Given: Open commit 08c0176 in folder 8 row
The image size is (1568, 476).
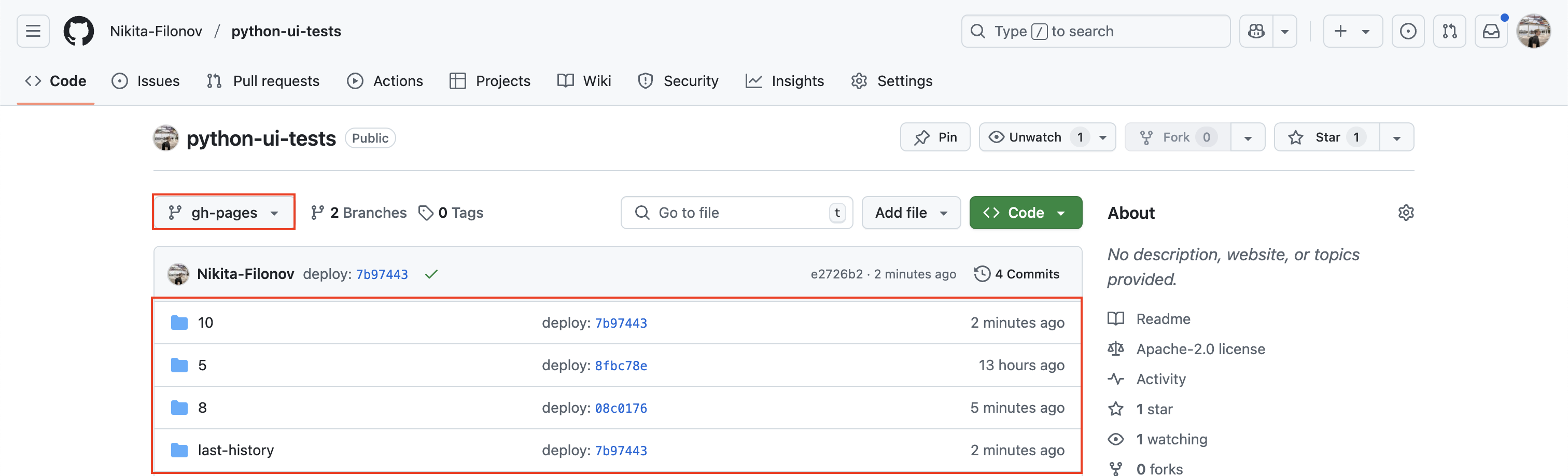Looking at the screenshot, I should [x=621, y=409].
